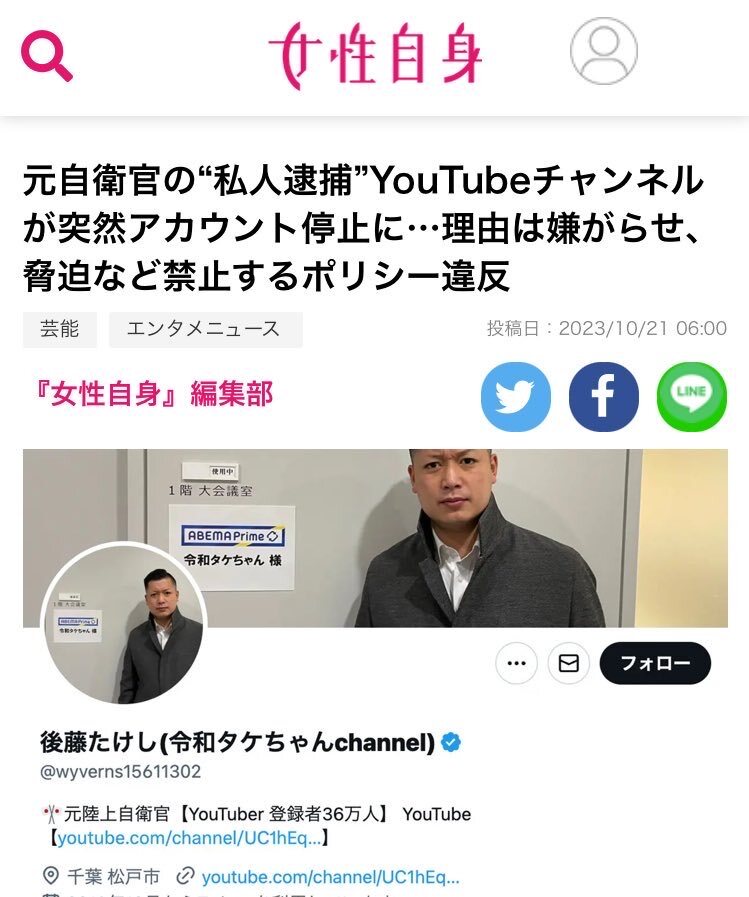Click the @wyverns15611302 handle
Image resolution: width=749 pixels, height=897 pixels.
tap(120, 772)
